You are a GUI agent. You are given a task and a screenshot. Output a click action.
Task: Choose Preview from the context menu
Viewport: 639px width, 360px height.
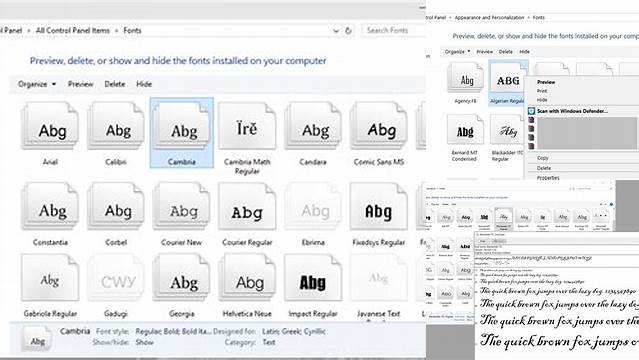[x=546, y=82]
